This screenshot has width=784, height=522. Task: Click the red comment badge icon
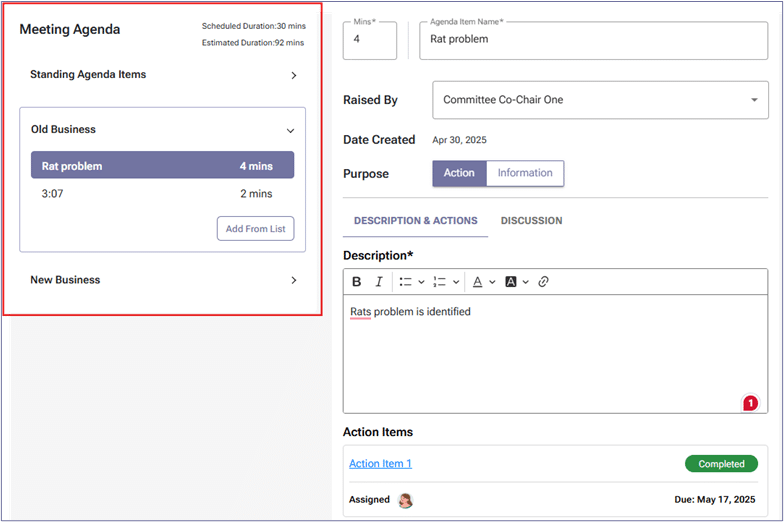(750, 403)
